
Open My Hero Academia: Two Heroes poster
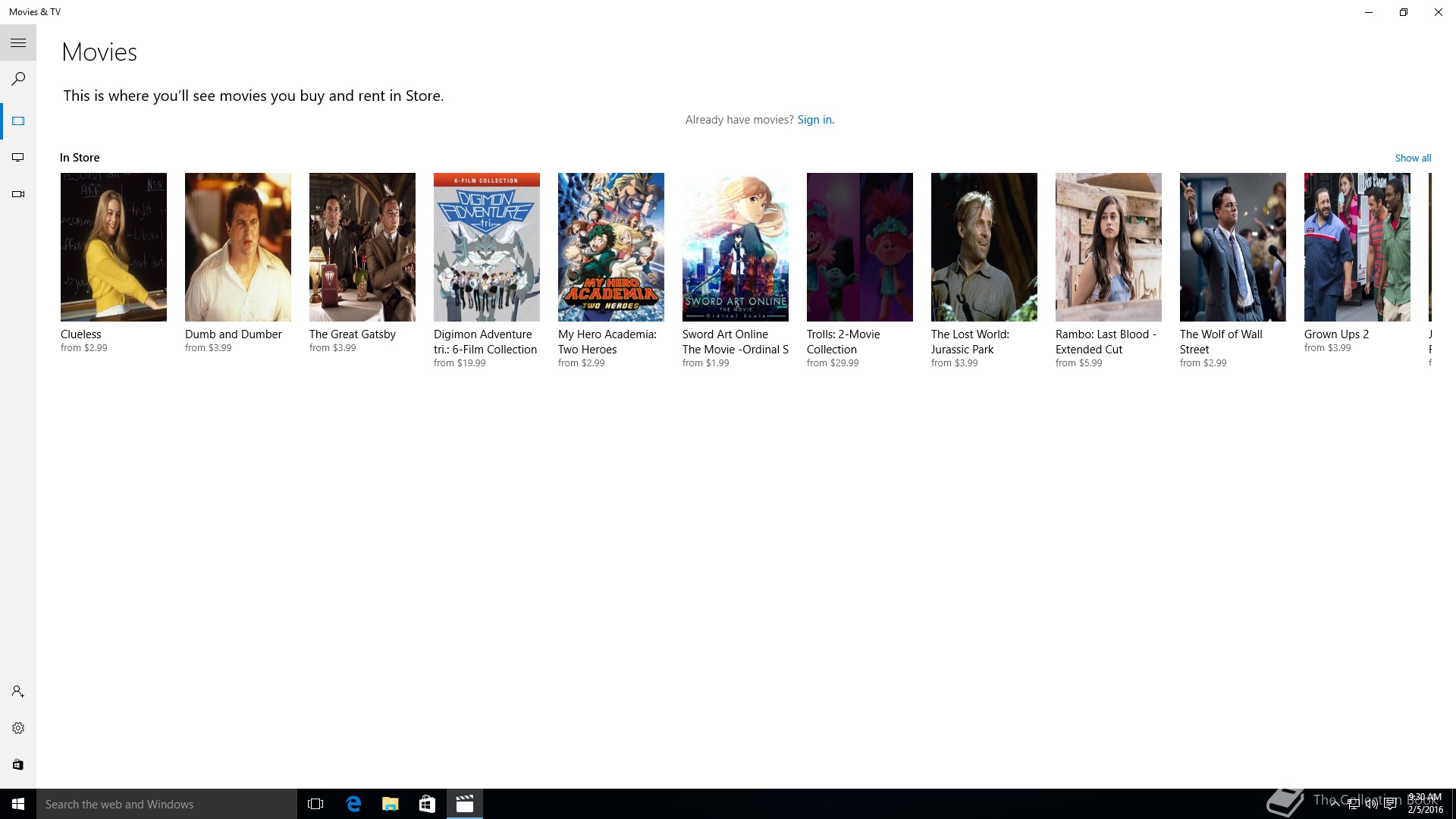611,247
